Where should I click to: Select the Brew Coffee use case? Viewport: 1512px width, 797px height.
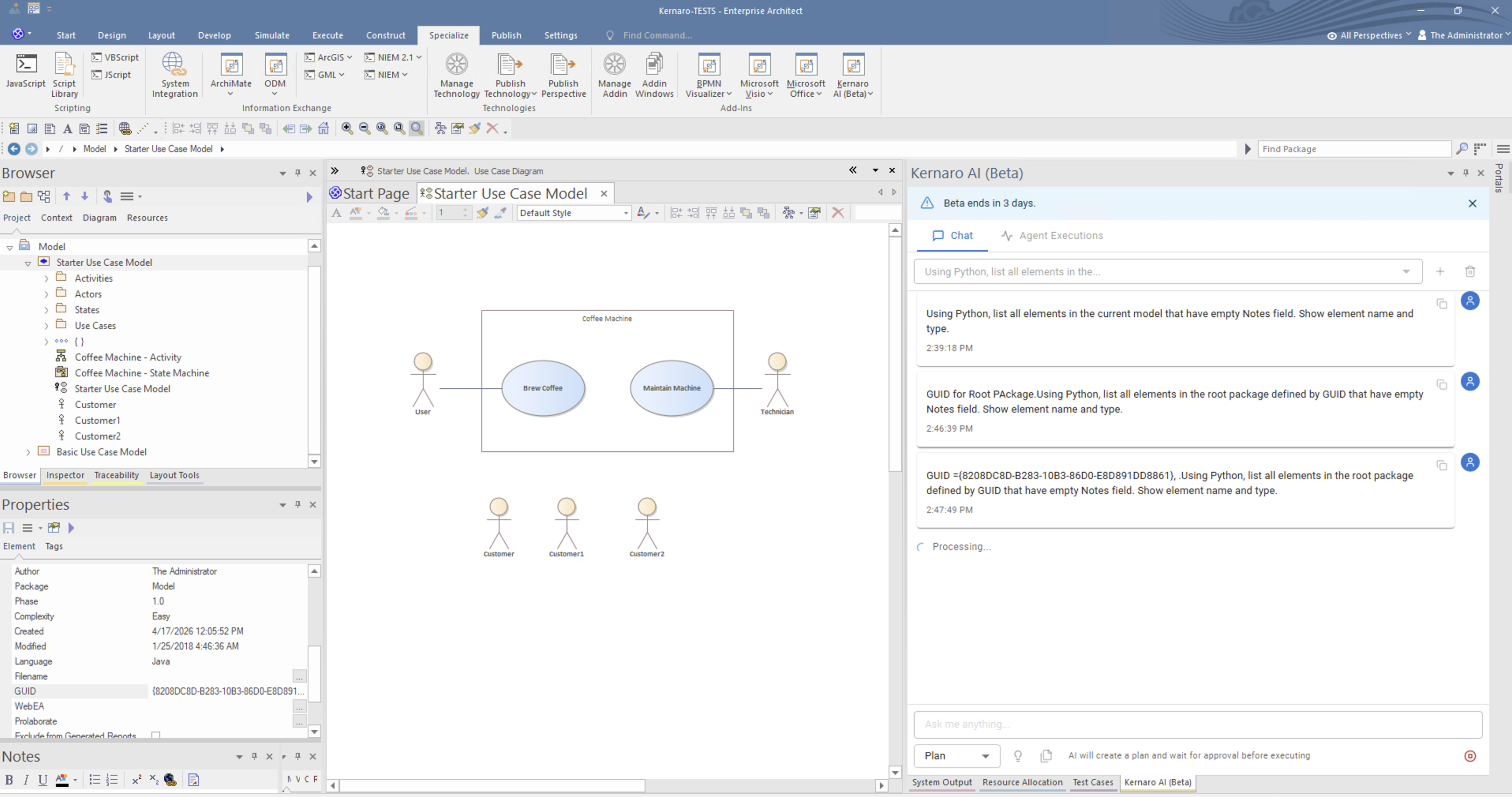(543, 388)
